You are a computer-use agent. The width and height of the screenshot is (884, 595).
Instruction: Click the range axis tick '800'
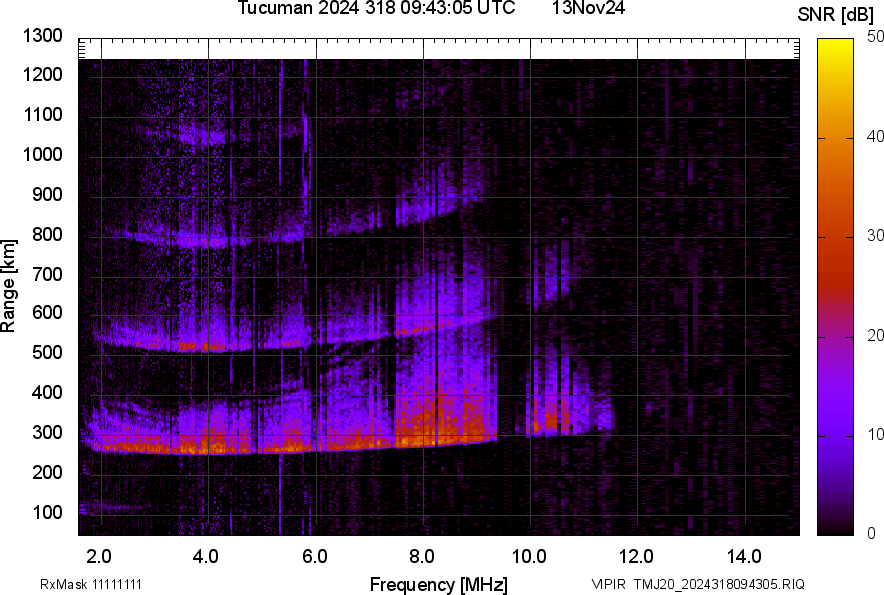pyautogui.click(x=47, y=235)
